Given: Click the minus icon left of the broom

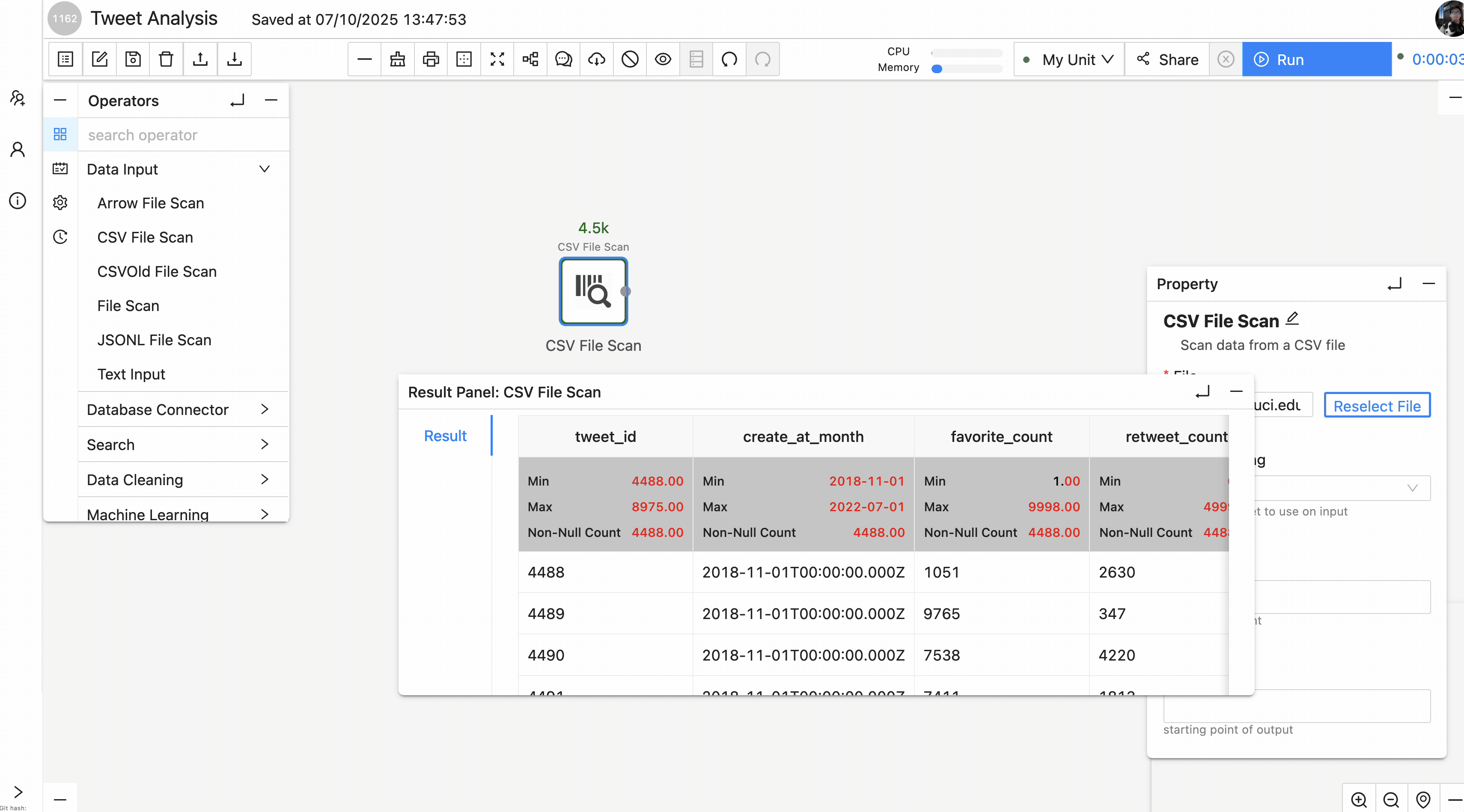Looking at the screenshot, I should pyautogui.click(x=365, y=59).
